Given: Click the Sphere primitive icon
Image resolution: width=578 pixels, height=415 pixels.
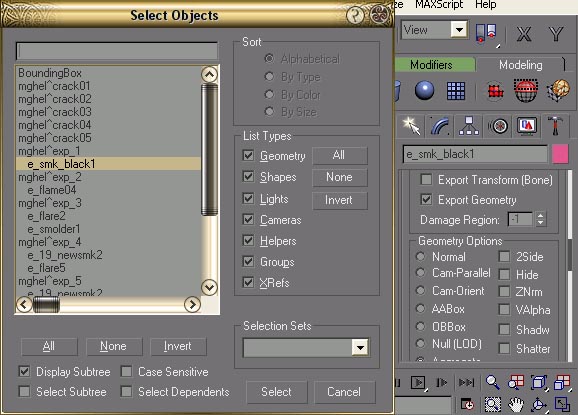Looking at the screenshot, I should tap(424, 90).
